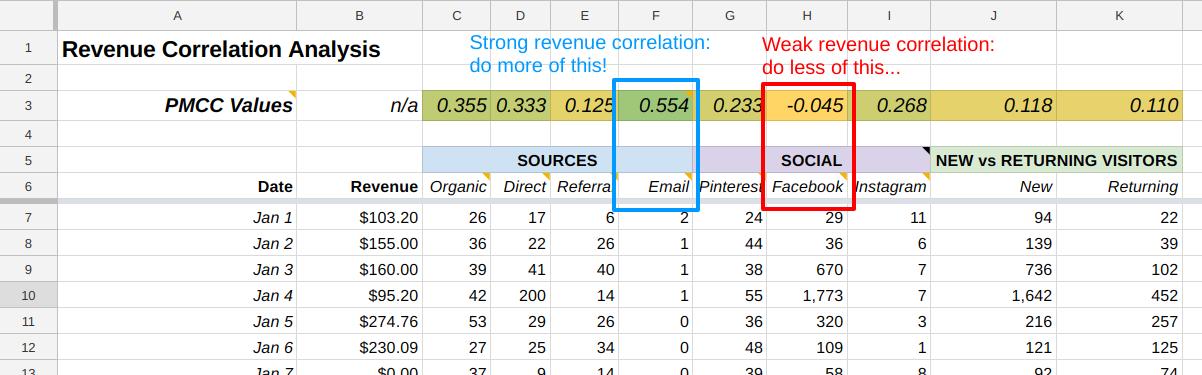Select row 10 header
1202x375 pixels.
coord(27,295)
